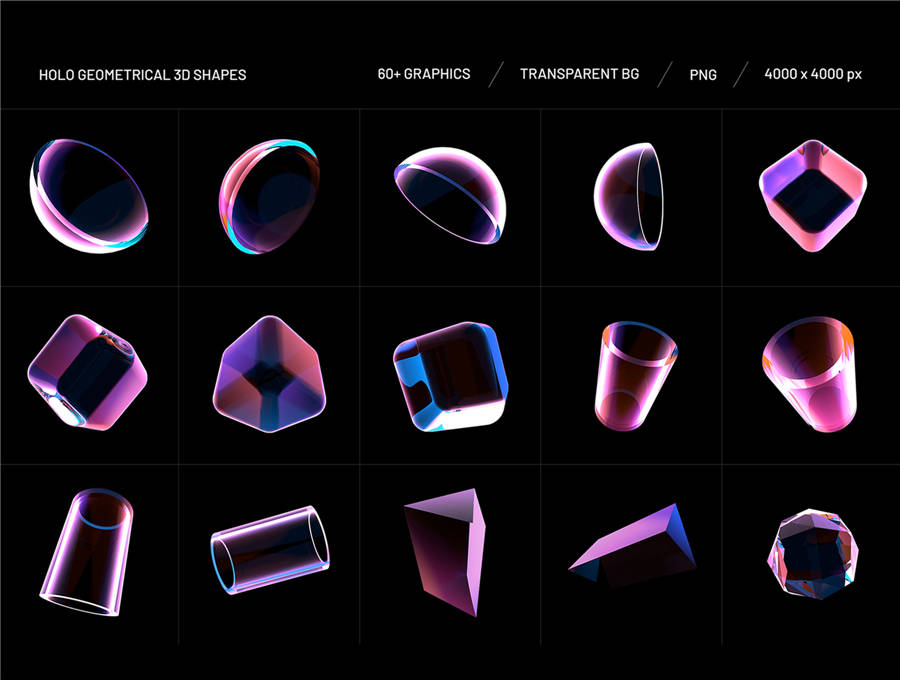
Task: Click the HOLO GEOMETRICAL 3D SHAPES title
Action: 142,75
